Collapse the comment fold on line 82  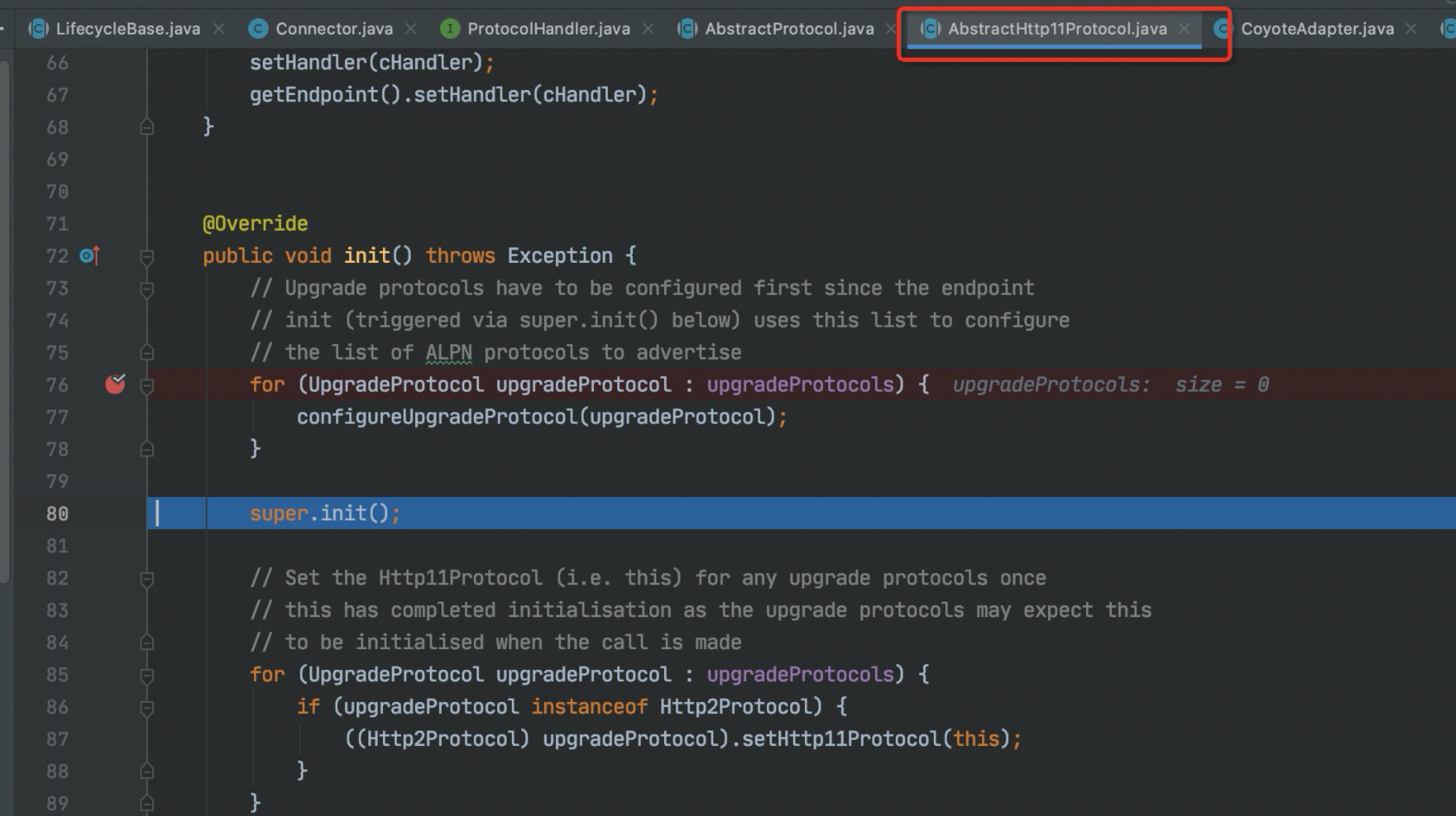(x=147, y=578)
